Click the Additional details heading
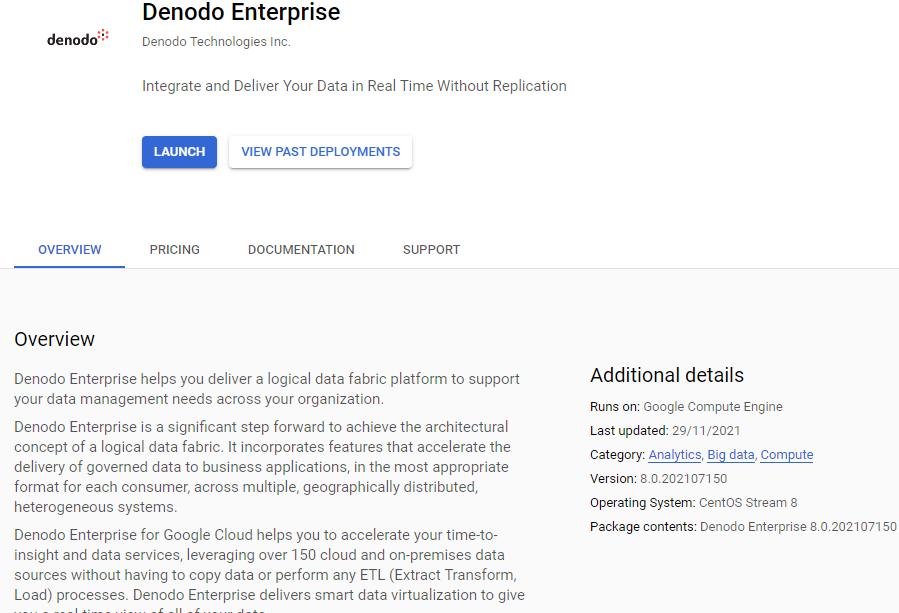Screen dimensions: 899x613 click(667, 375)
